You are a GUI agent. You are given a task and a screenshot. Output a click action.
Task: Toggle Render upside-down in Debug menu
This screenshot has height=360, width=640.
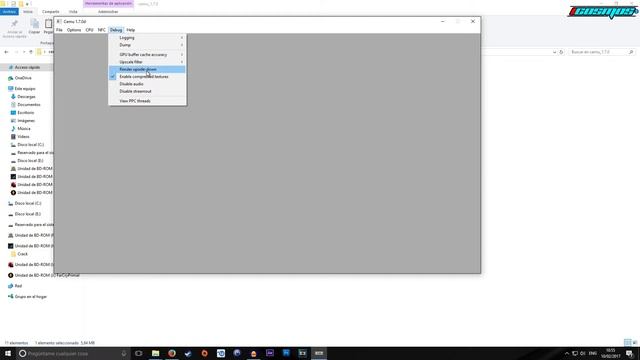pyautogui.click(x=147, y=69)
